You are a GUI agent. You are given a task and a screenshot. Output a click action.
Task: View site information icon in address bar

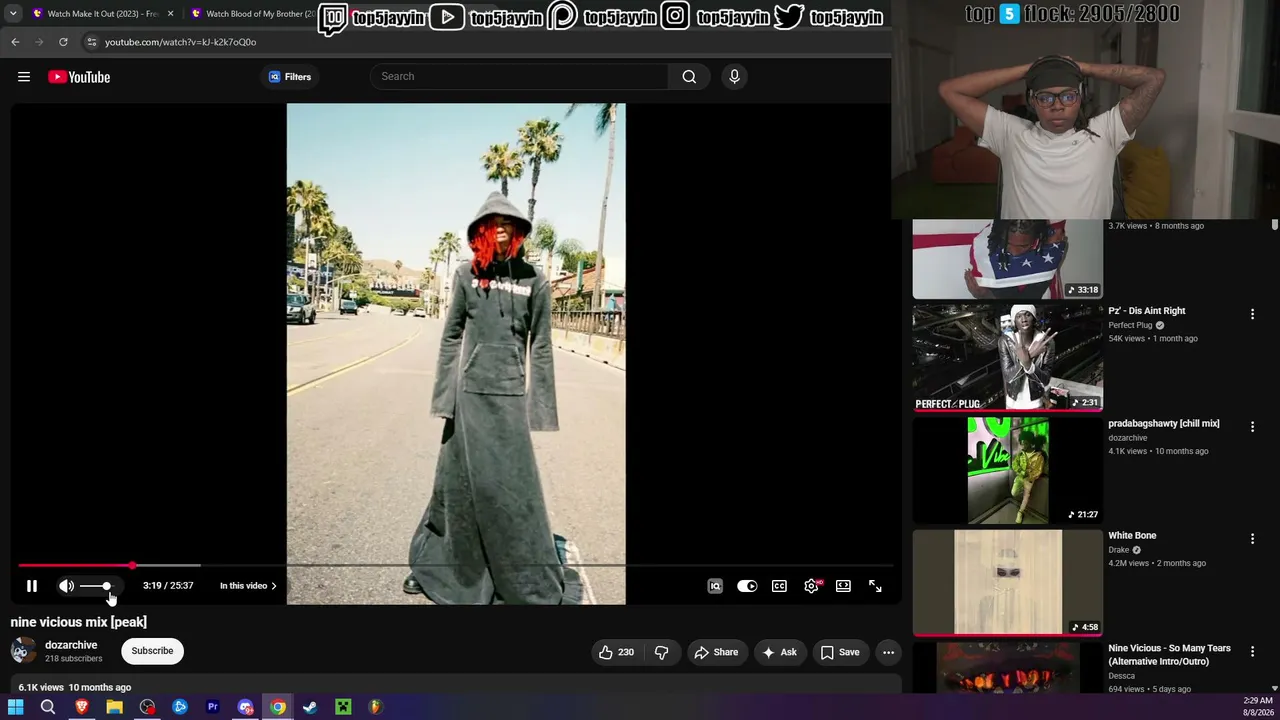(x=91, y=42)
